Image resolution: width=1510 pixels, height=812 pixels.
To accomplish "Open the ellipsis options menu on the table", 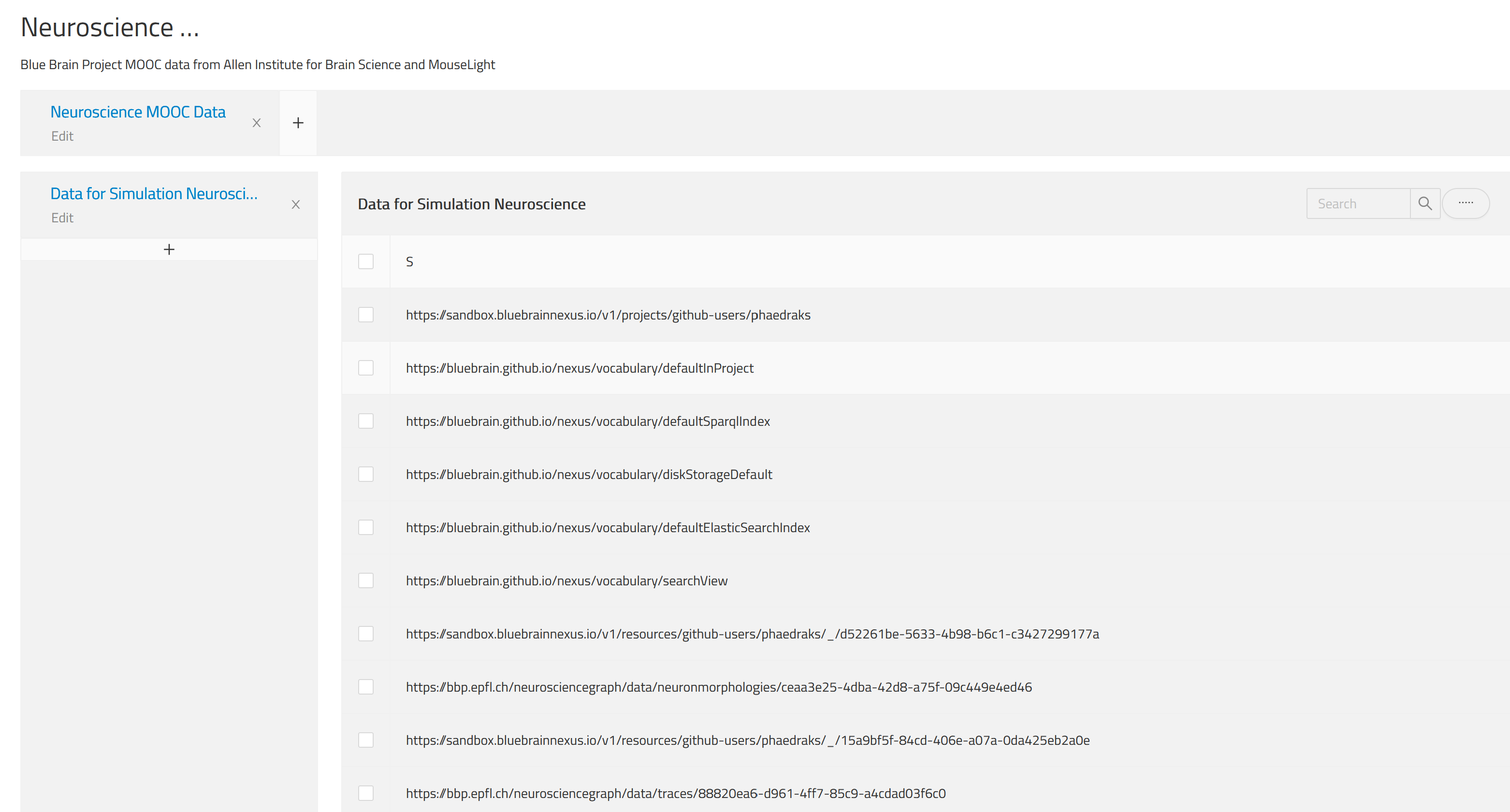I will pyautogui.click(x=1466, y=203).
